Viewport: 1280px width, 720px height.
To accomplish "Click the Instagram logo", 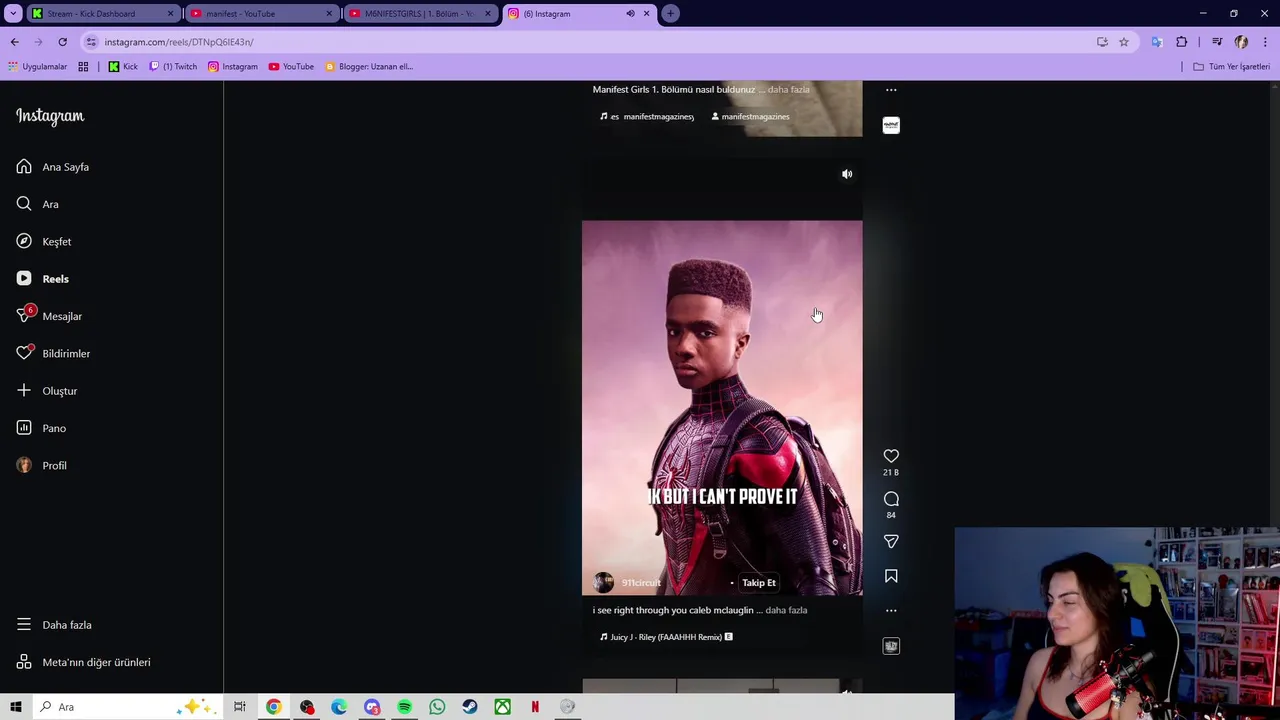I will (x=50, y=116).
